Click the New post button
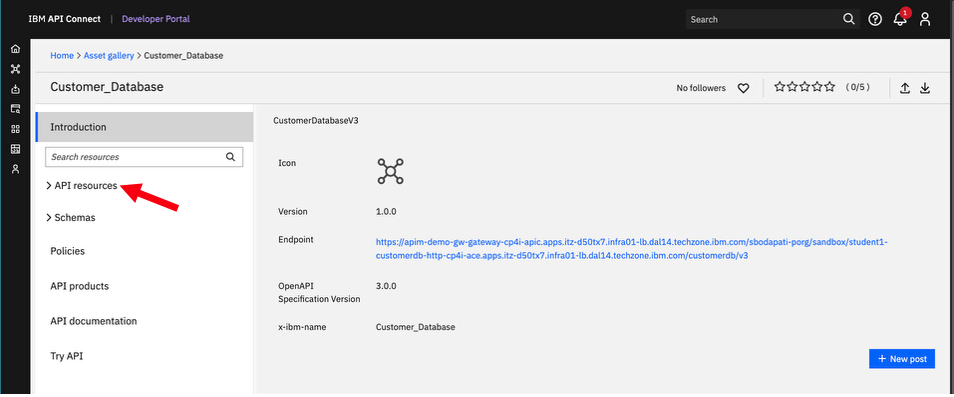954x397 pixels. click(902, 359)
